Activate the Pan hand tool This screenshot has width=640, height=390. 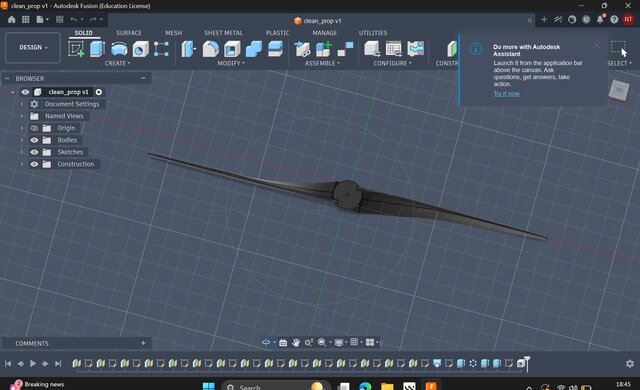[296, 342]
